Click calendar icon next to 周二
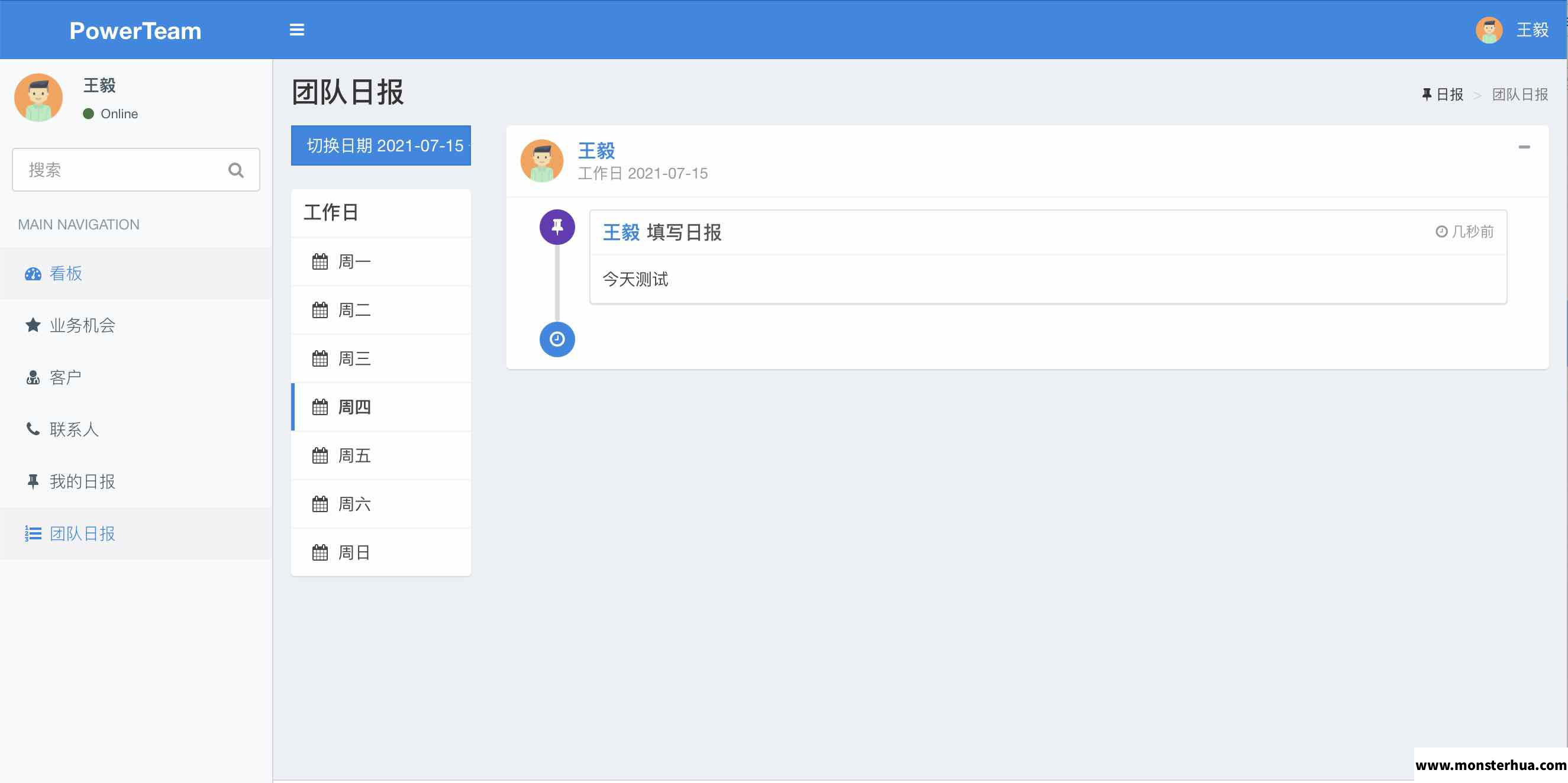This screenshot has height=783, width=1568. (320, 310)
